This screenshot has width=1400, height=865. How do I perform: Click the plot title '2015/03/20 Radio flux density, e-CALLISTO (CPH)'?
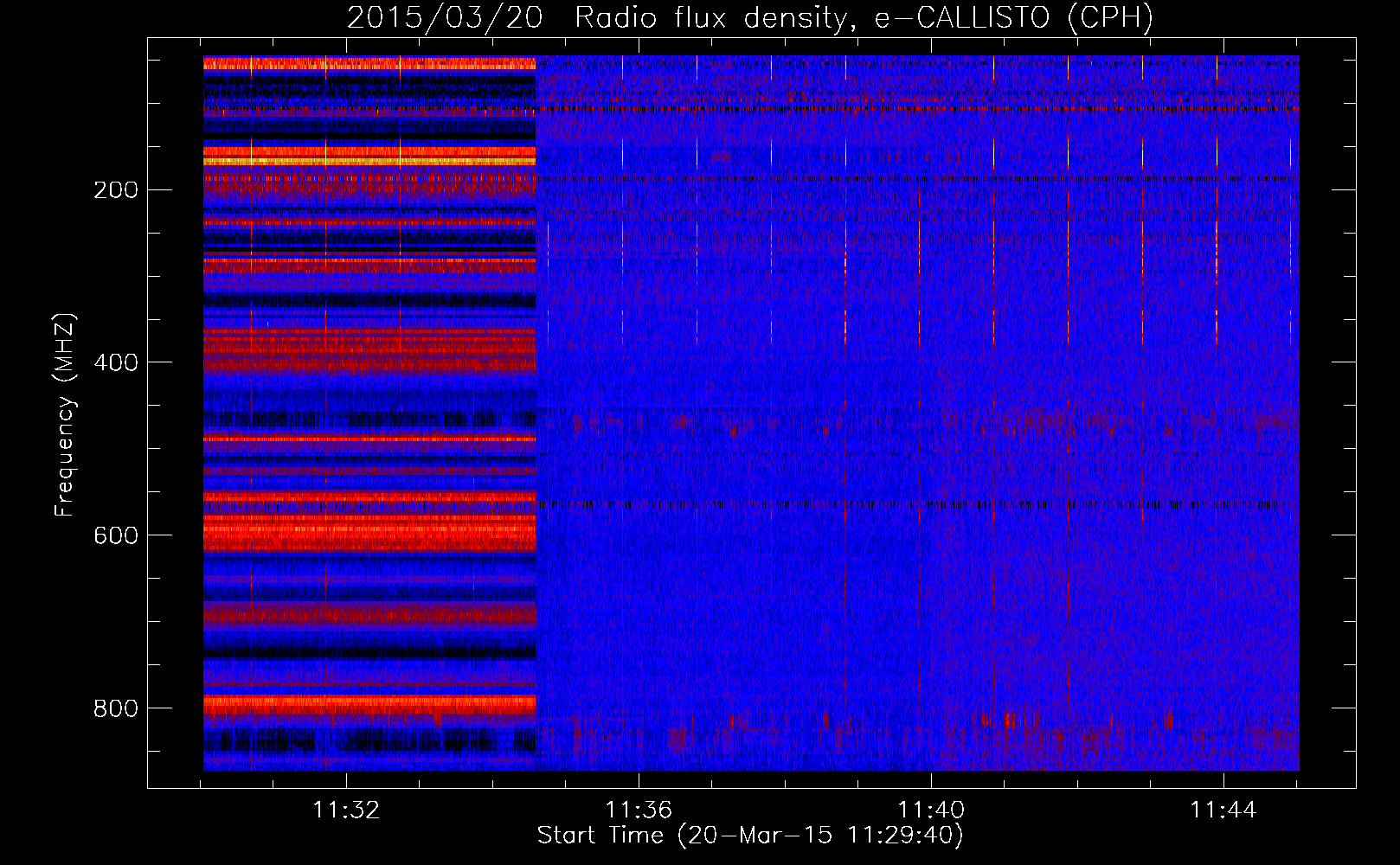[x=750, y=17]
